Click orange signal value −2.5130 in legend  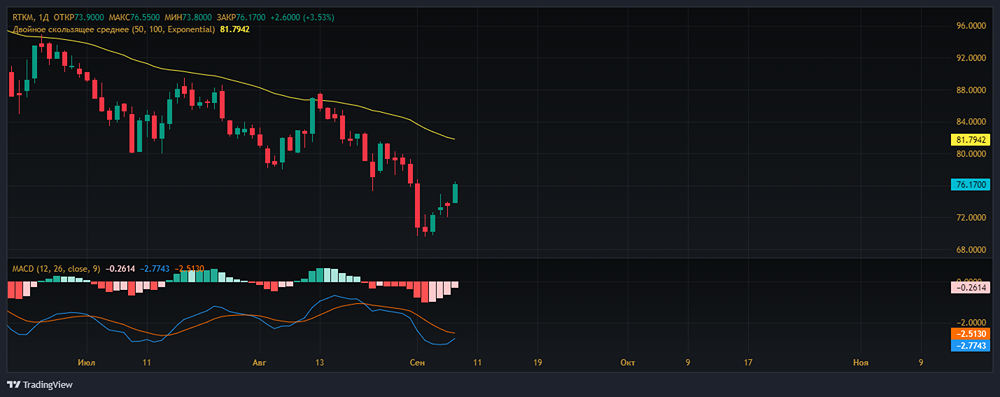point(189,269)
